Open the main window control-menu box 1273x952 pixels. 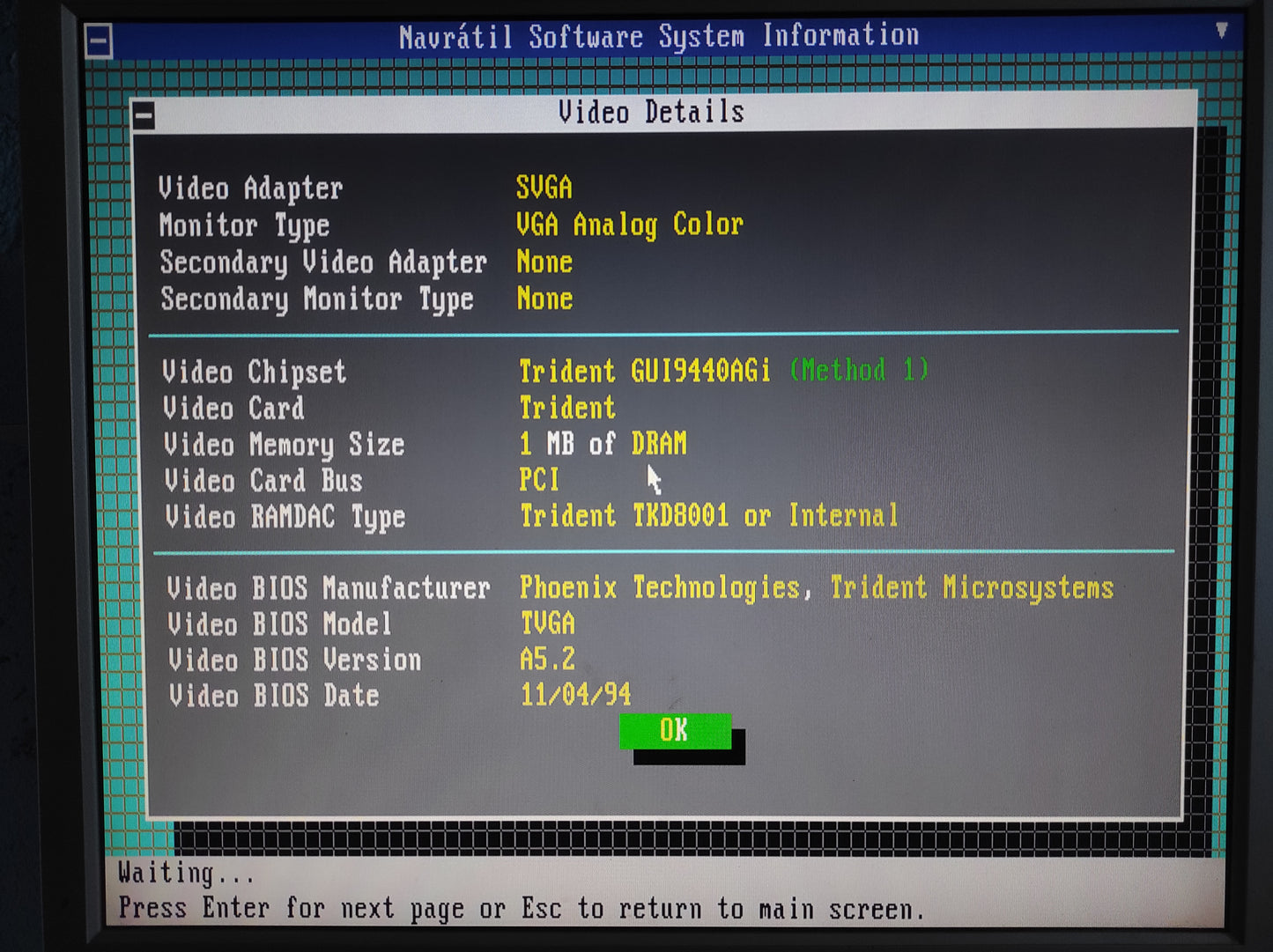click(99, 41)
